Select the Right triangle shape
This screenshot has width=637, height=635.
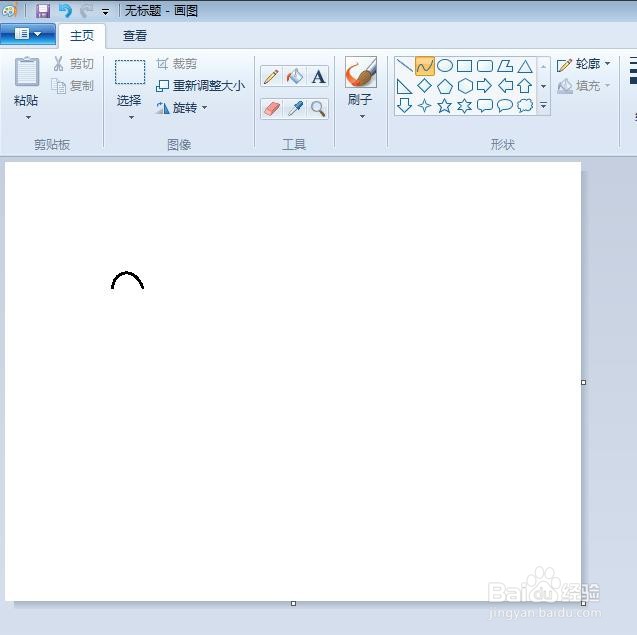pyautogui.click(x=404, y=86)
